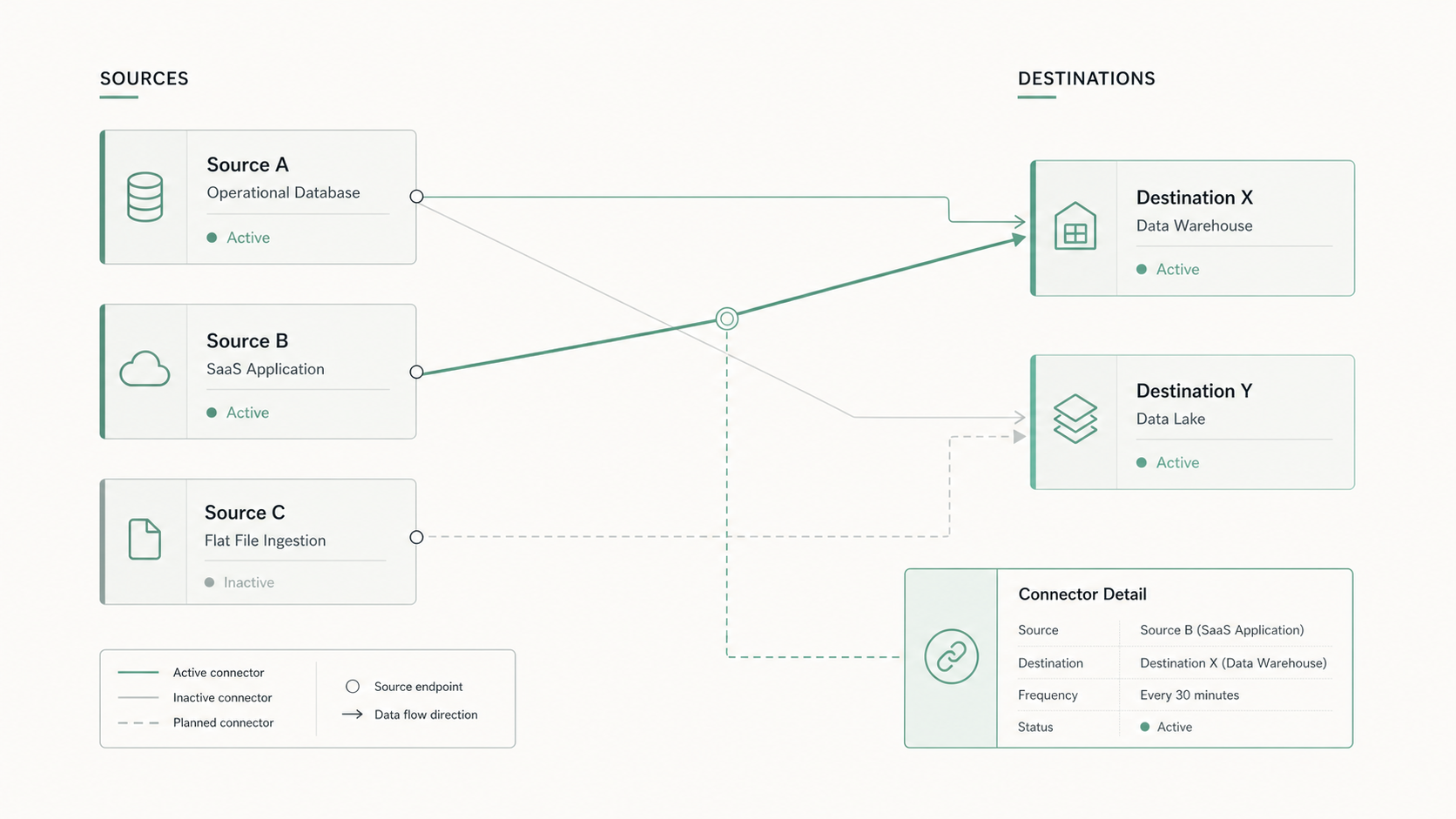The image size is (1456, 819).
Task: Click the Every 30 minutes frequency value
Action: (1190, 695)
